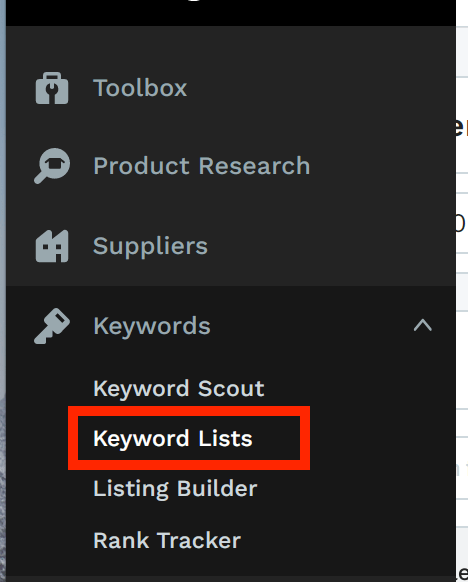Go to Suppliers via text label
468x582 pixels.
(150, 246)
